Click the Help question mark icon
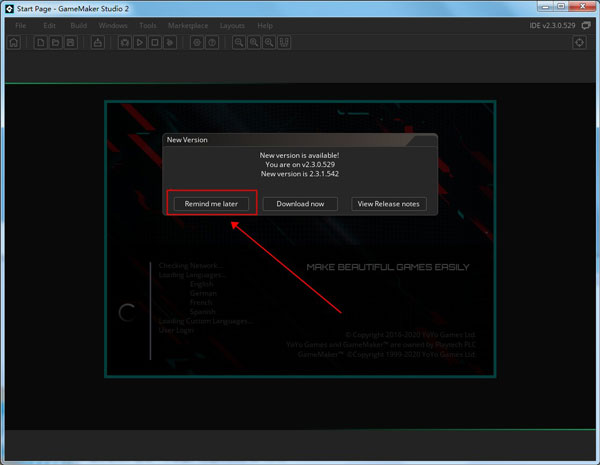 point(212,43)
